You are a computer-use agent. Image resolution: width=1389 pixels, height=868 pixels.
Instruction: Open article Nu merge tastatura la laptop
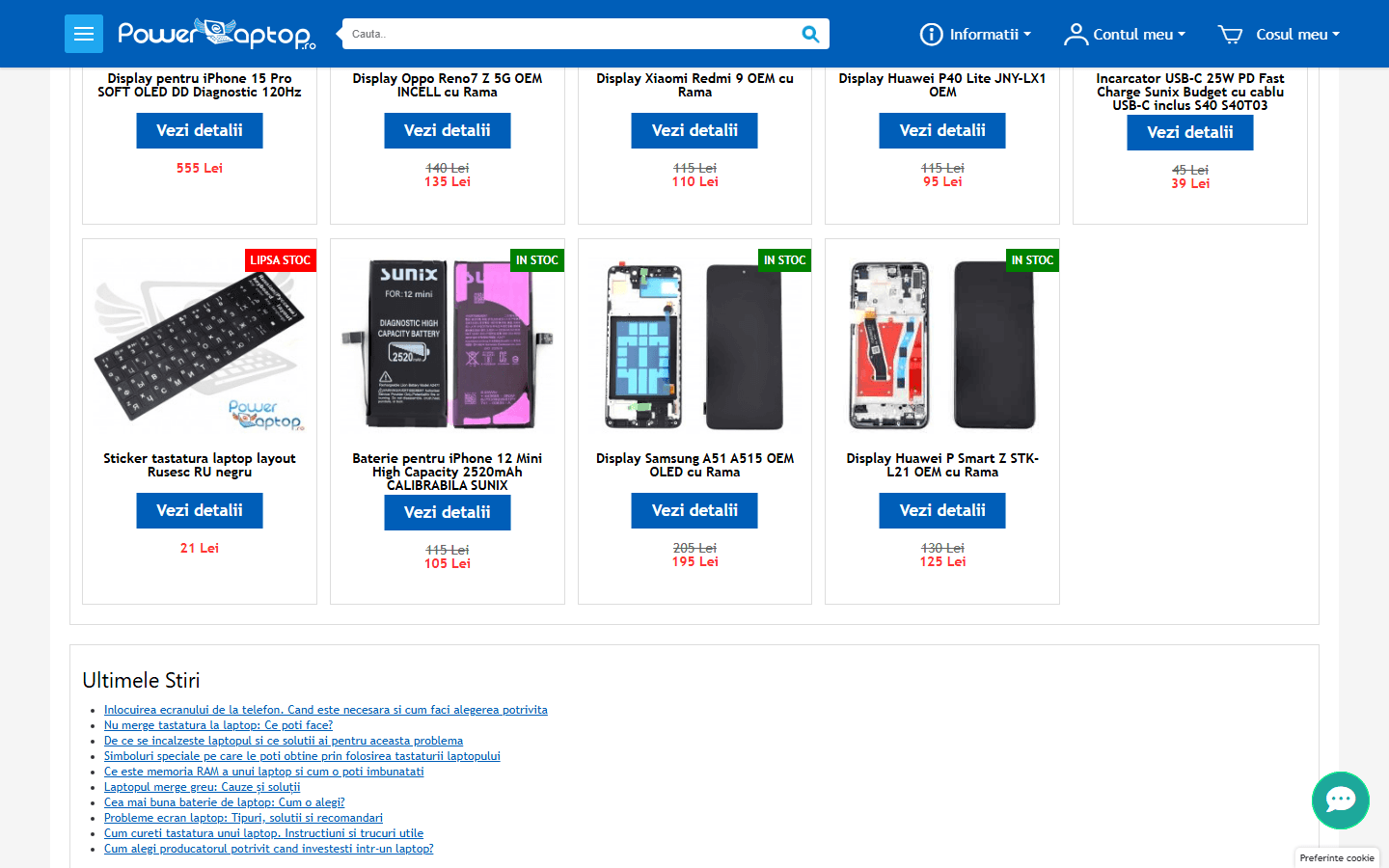pos(218,725)
